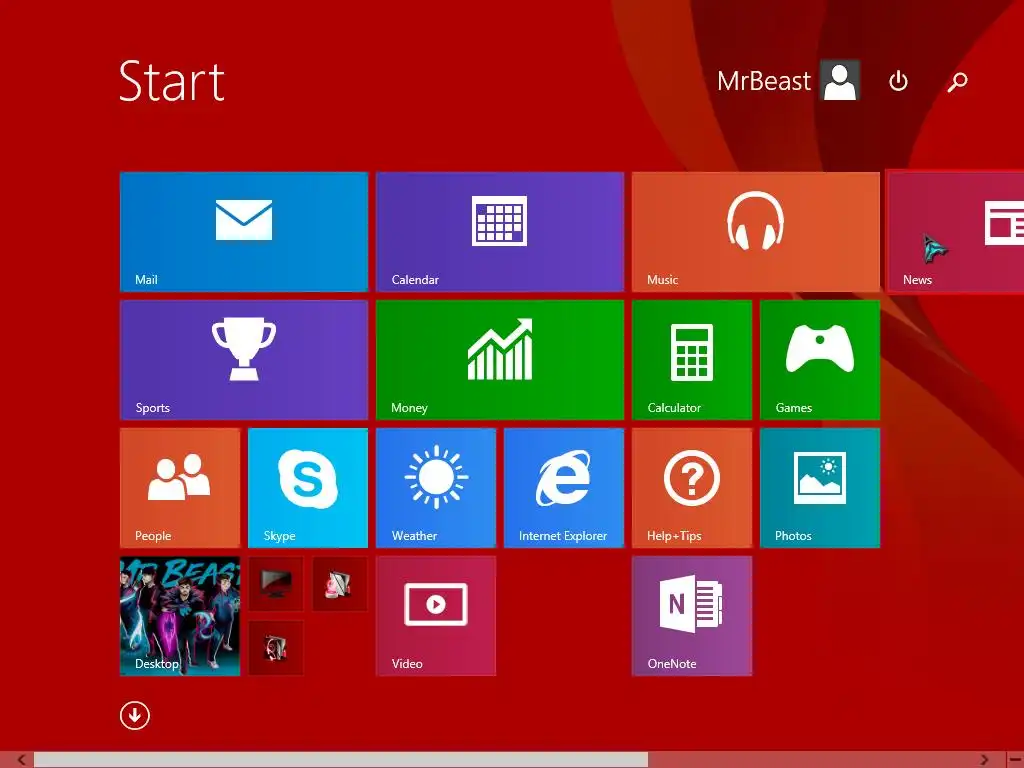Click the horizontal scrollbar thumb
This screenshot has height=768, width=1024.
click(x=340, y=760)
